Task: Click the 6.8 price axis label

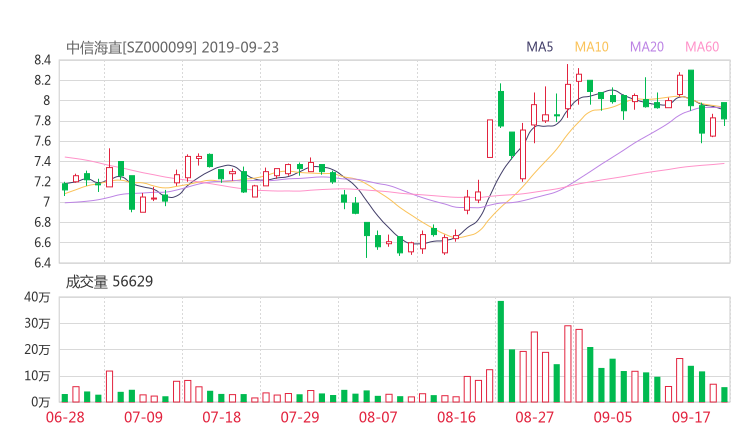Action: [x=42, y=222]
